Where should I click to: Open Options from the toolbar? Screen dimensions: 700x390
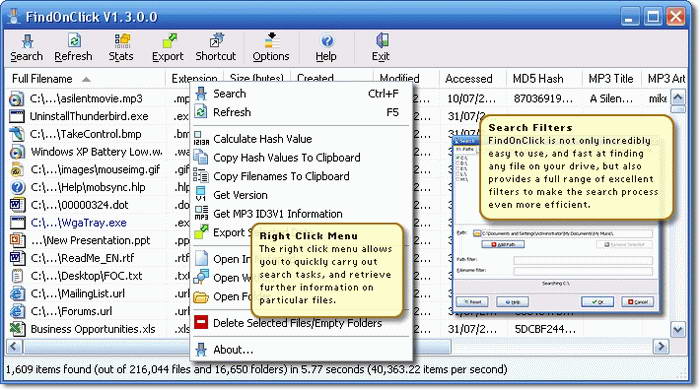(x=271, y=48)
